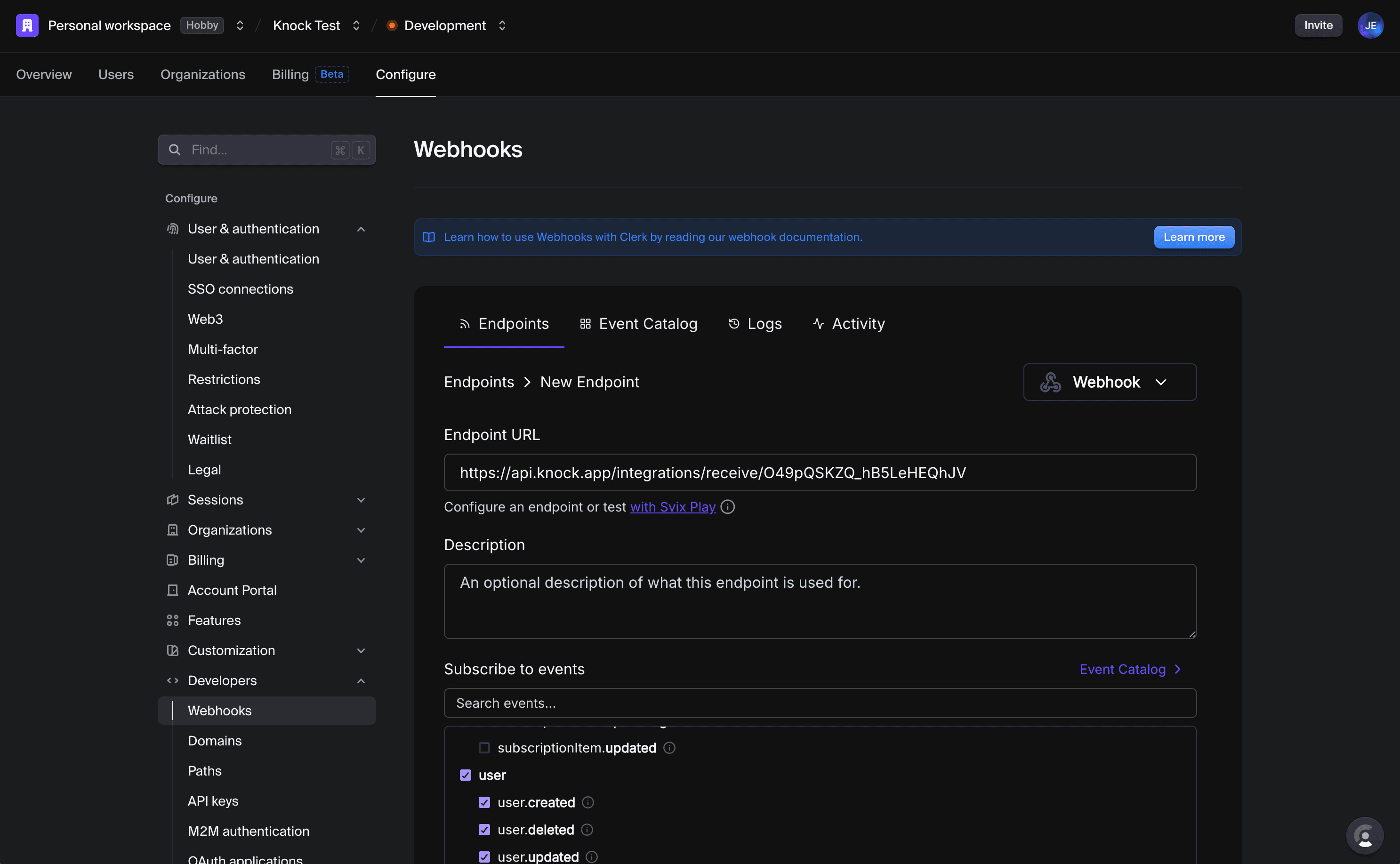1400x864 pixels.
Task: Switch to the Activity tab
Action: (848, 323)
